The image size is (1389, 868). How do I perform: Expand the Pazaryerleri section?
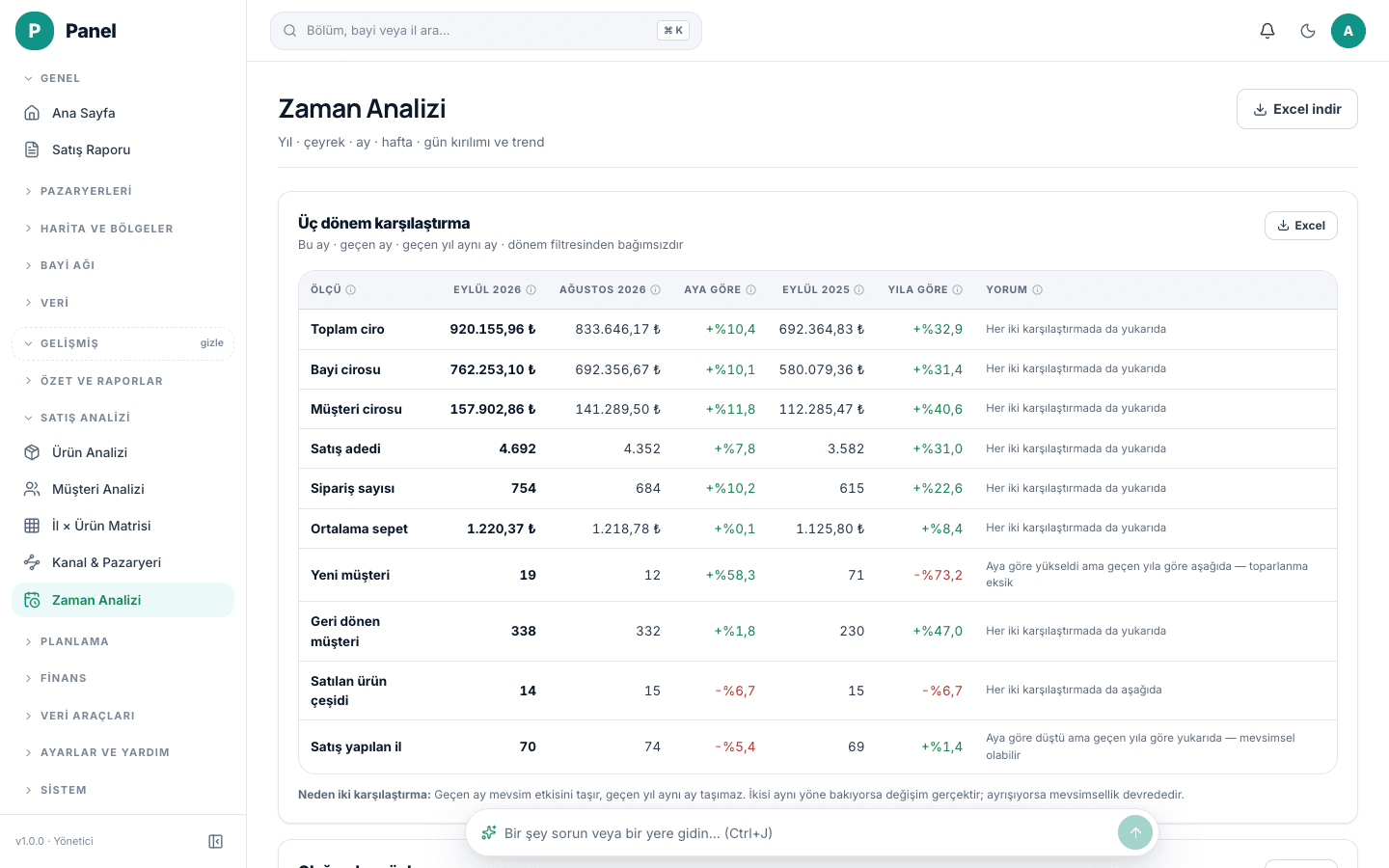[123, 191]
